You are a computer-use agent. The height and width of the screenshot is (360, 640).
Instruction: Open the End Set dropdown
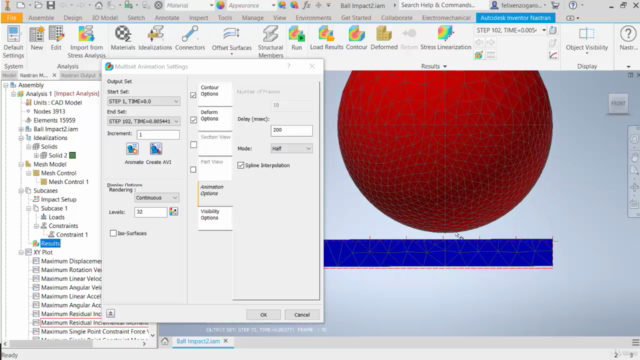pos(143,121)
